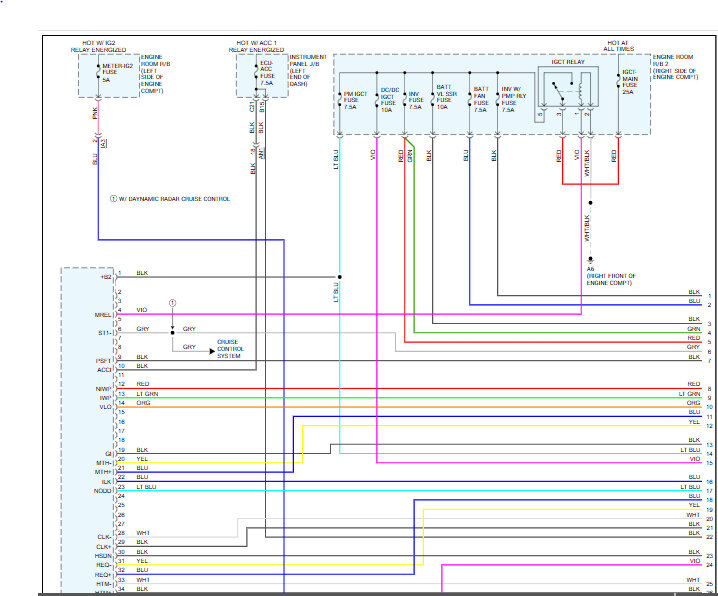Screen dimensions: 718x596
Task: Click the MTH+ terminal label
Action: coord(103,472)
